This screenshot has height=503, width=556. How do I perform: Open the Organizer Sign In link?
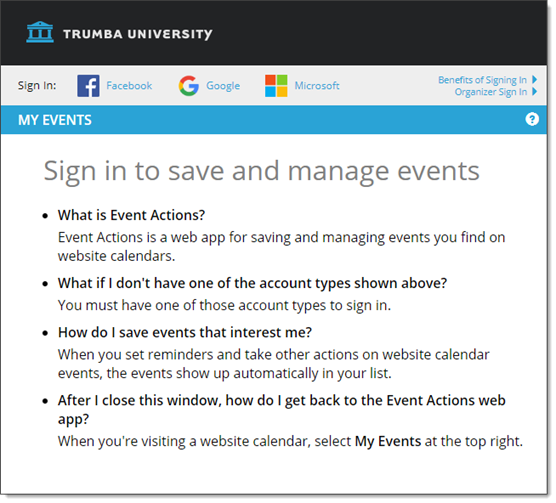491,92
